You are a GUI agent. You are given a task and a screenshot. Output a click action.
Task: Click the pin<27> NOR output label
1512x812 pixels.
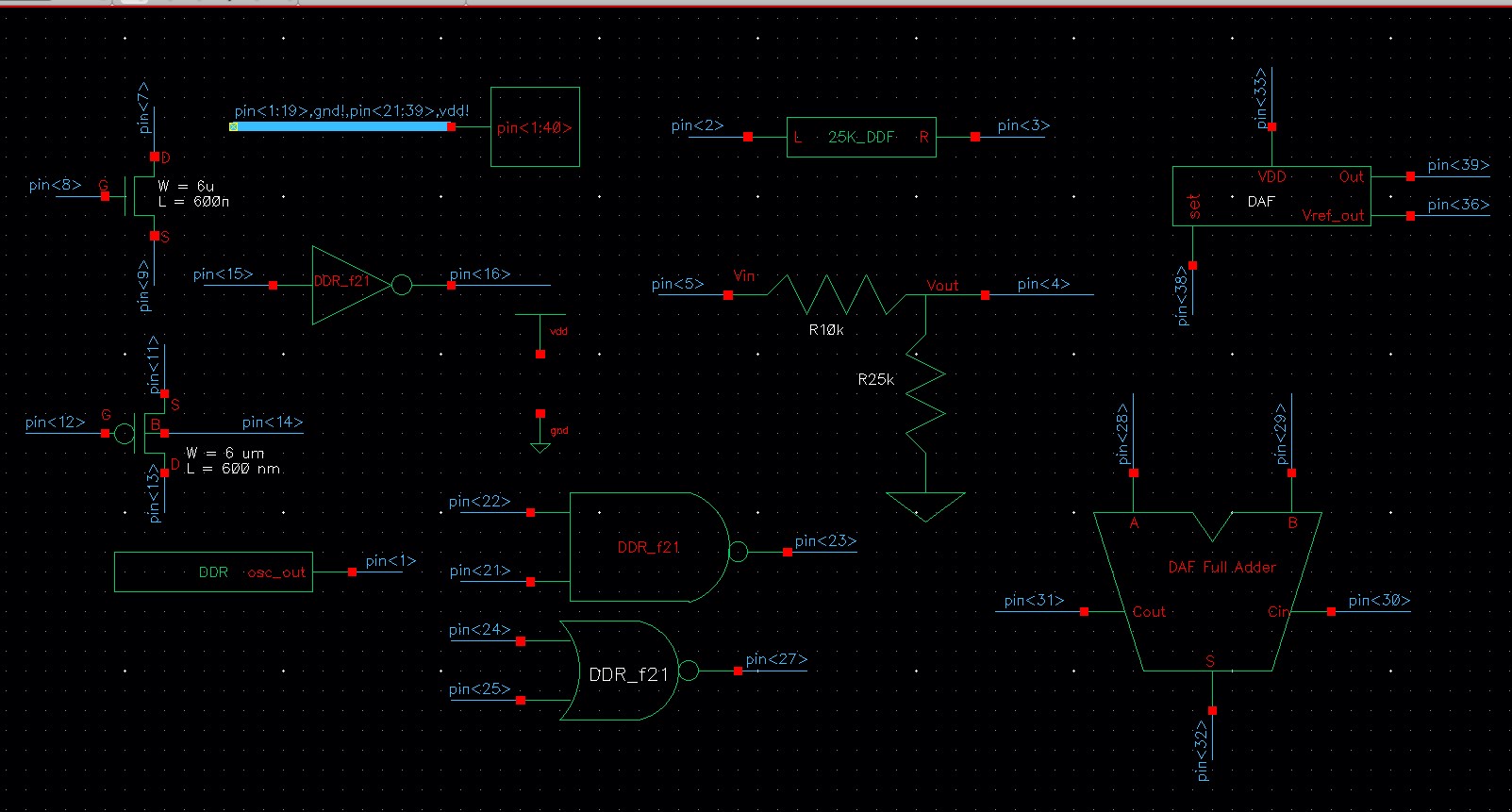point(776,659)
